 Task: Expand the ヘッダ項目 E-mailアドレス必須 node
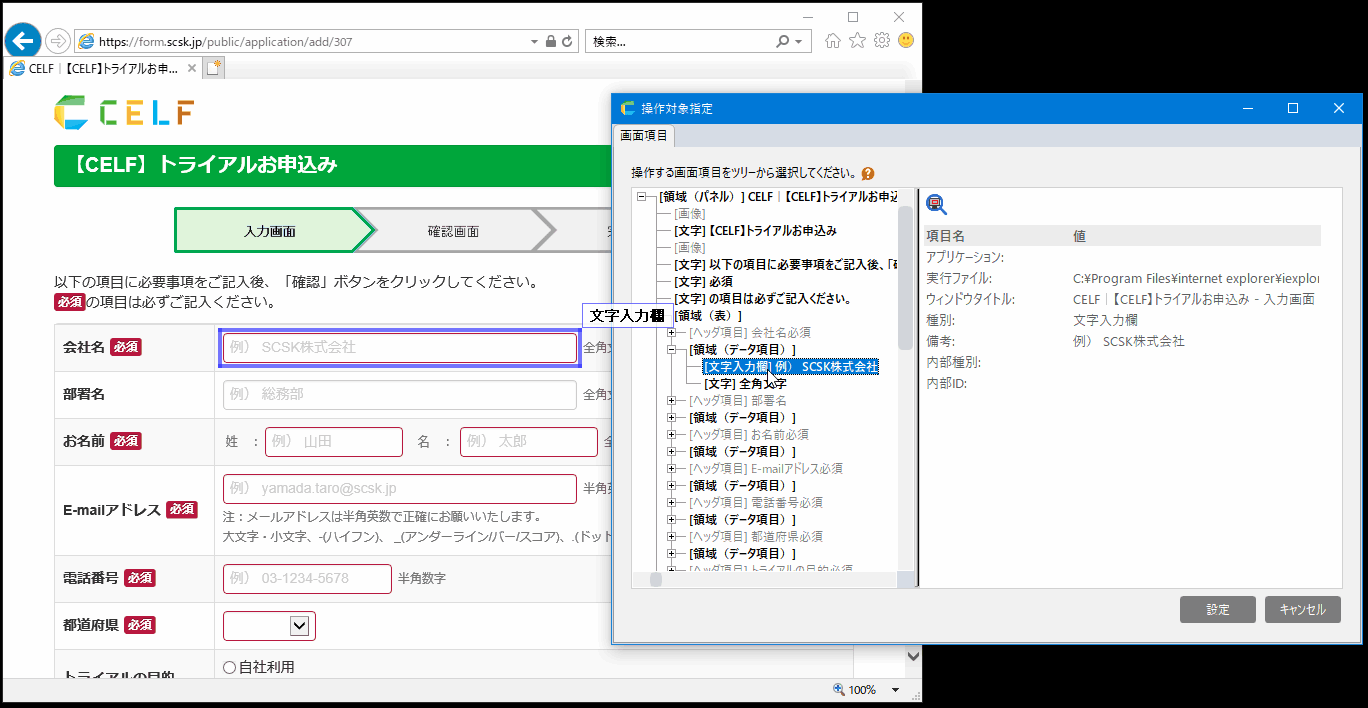[672, 469]
